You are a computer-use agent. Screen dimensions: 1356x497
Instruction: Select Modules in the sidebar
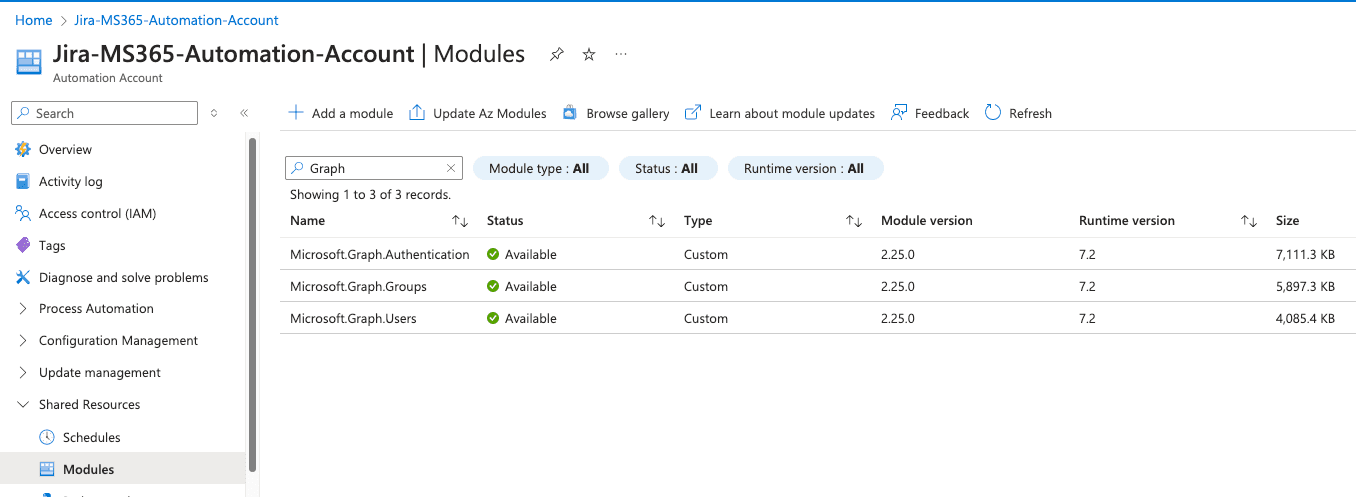coord(89,469)
